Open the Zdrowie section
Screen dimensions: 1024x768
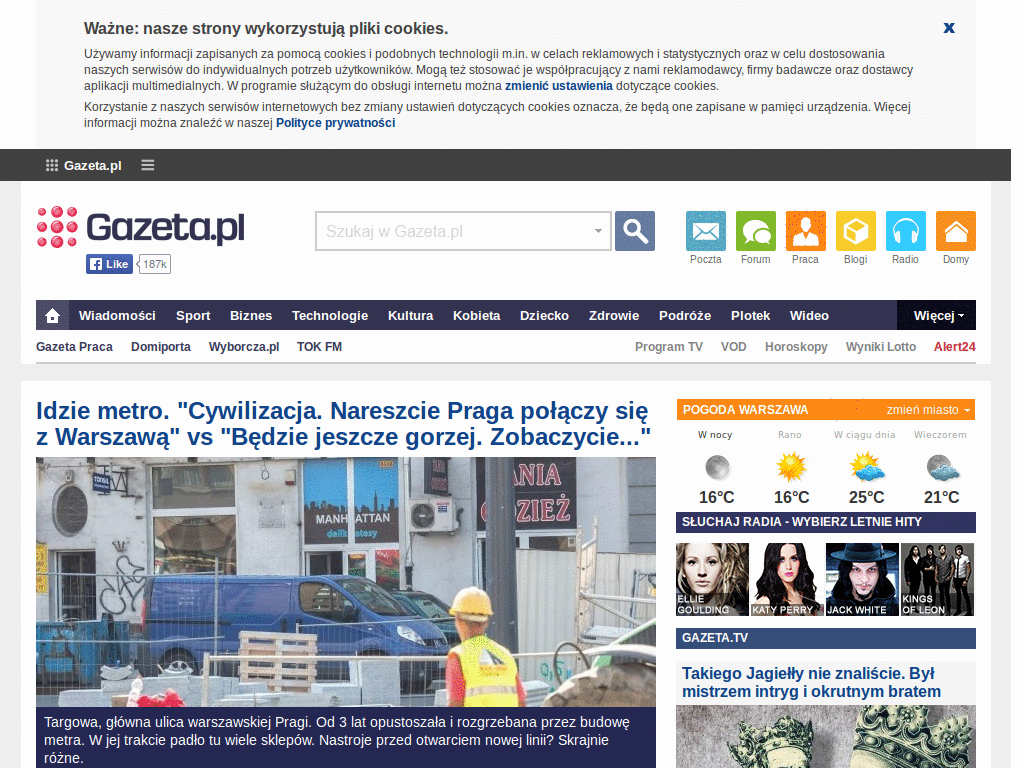pyautogui.click(x=614, y=315)
